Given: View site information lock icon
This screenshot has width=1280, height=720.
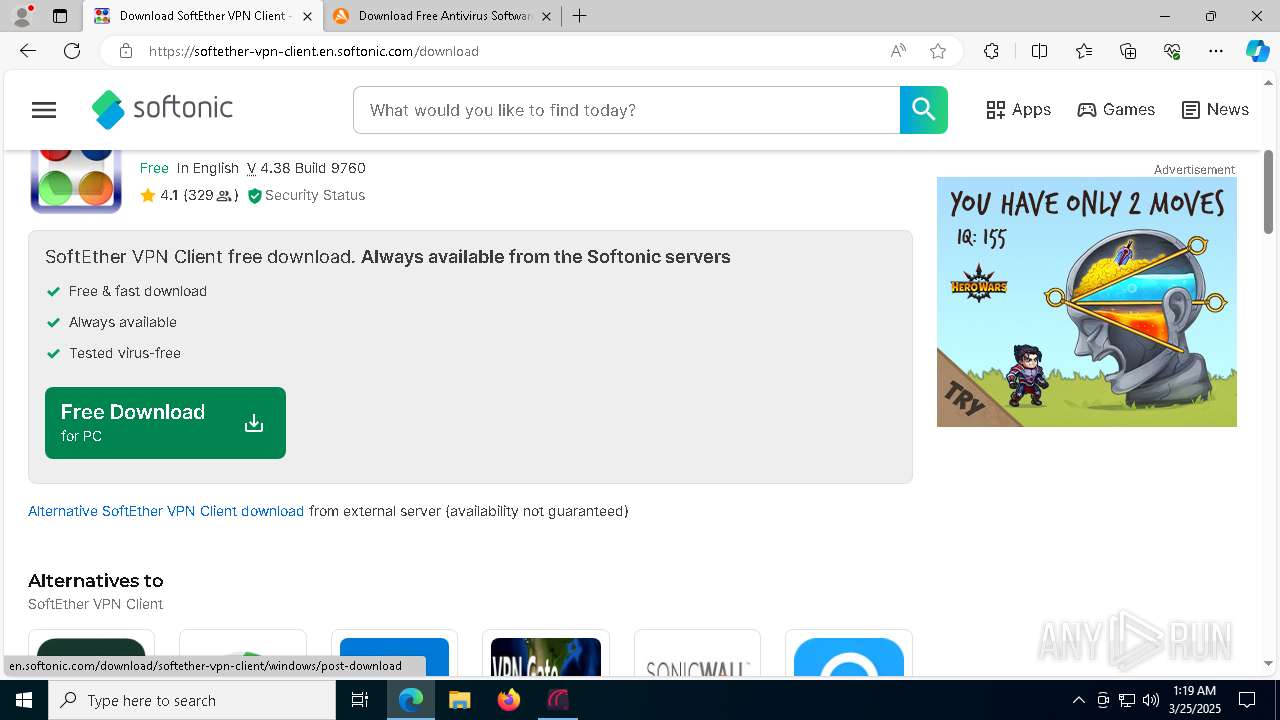Looking at the screenshot, I should coord(126,51).
